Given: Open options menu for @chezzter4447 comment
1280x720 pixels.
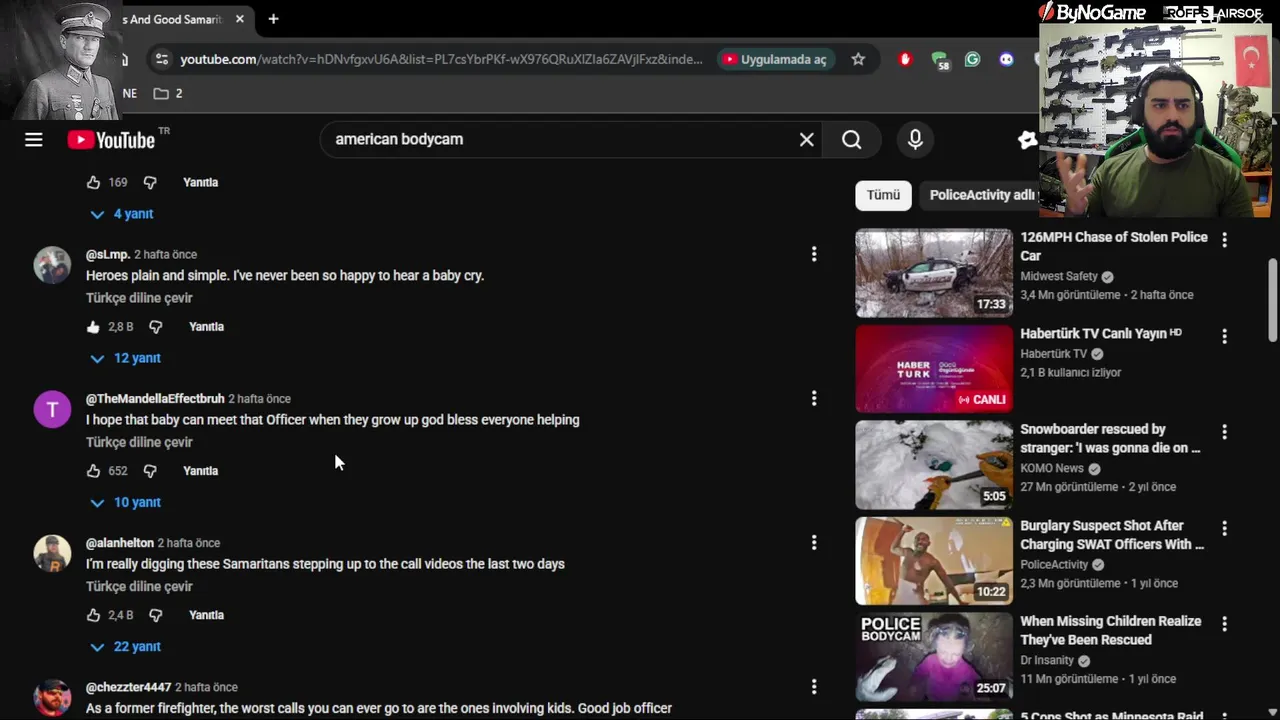Looking at the screenshot, I should (814, 687).
